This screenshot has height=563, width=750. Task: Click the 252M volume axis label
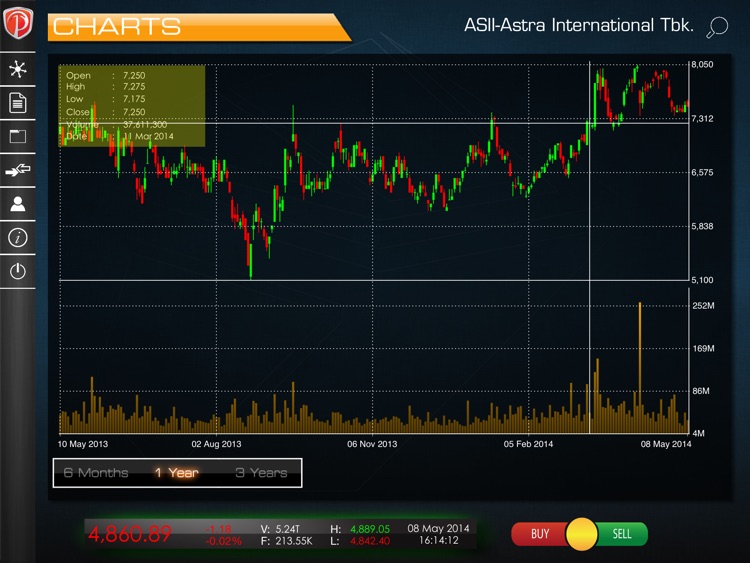(704, 306)
